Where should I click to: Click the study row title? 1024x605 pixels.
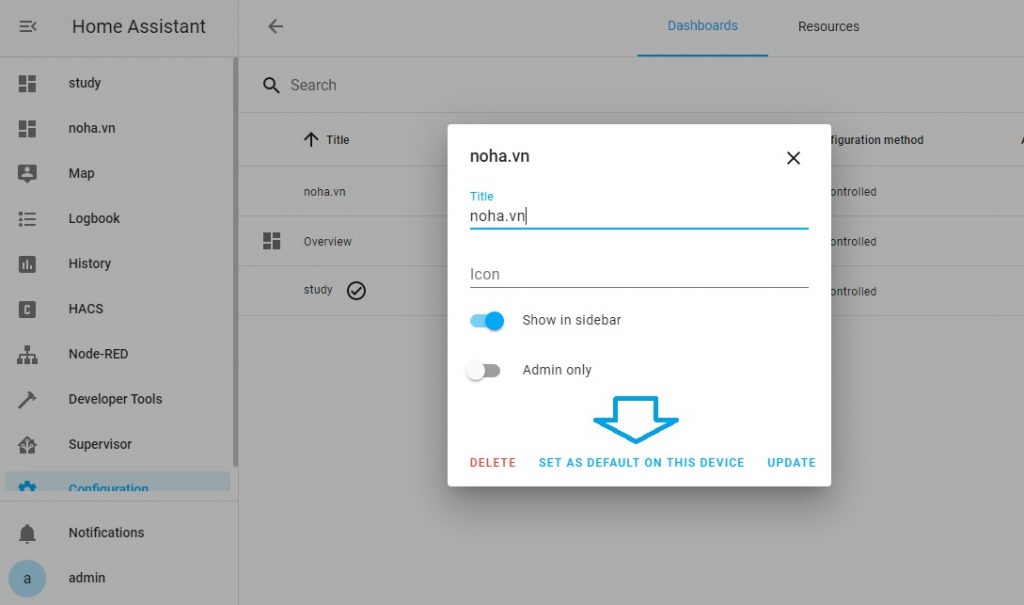click(x=318, y=289)
